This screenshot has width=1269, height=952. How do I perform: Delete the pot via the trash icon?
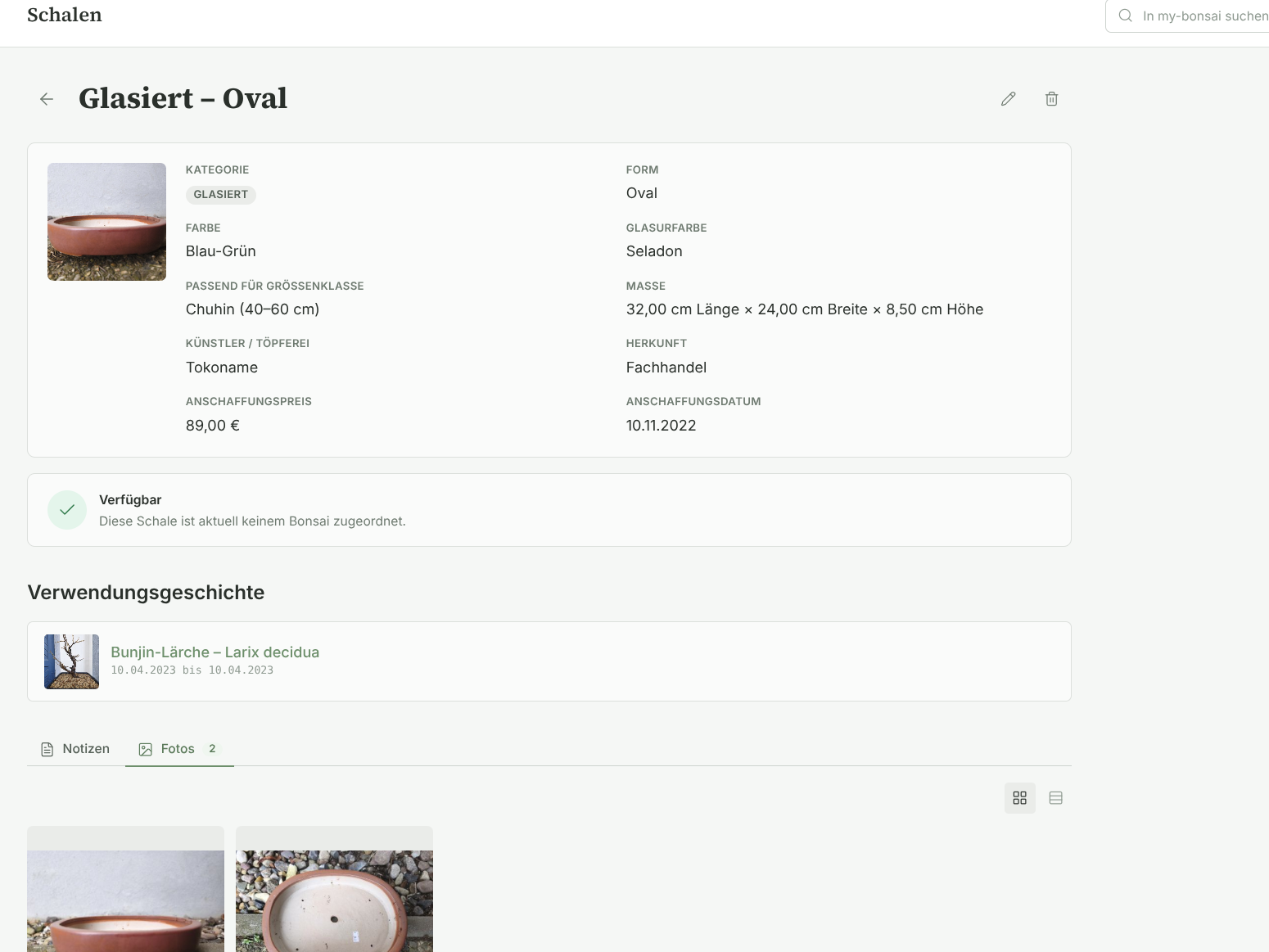(x=1051, y=98)
